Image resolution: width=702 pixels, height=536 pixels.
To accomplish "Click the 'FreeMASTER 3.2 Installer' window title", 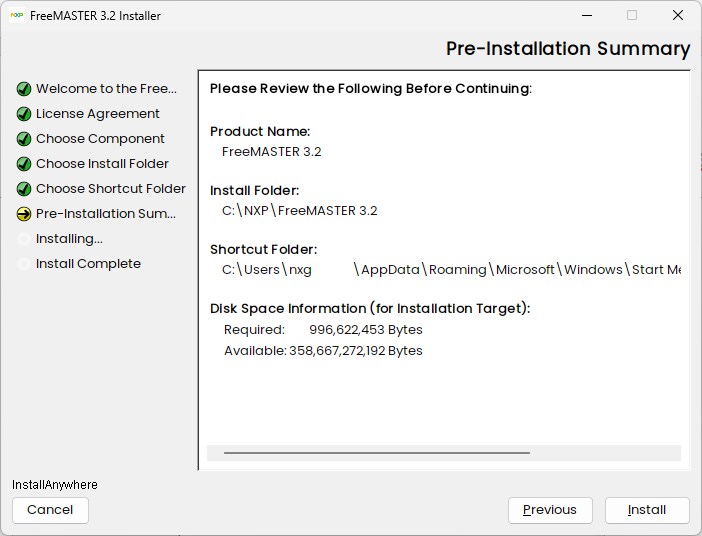I will pos(95,16).
